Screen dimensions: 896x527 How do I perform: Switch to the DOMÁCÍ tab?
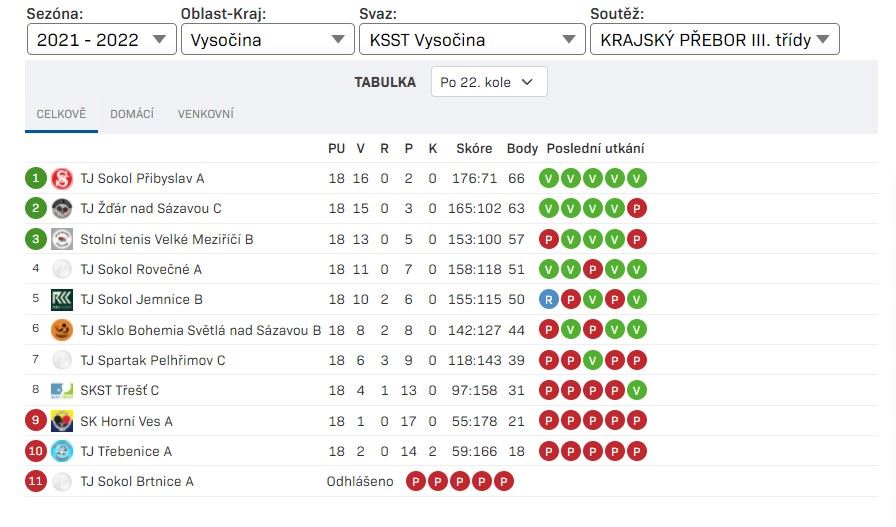coord(132,114)
